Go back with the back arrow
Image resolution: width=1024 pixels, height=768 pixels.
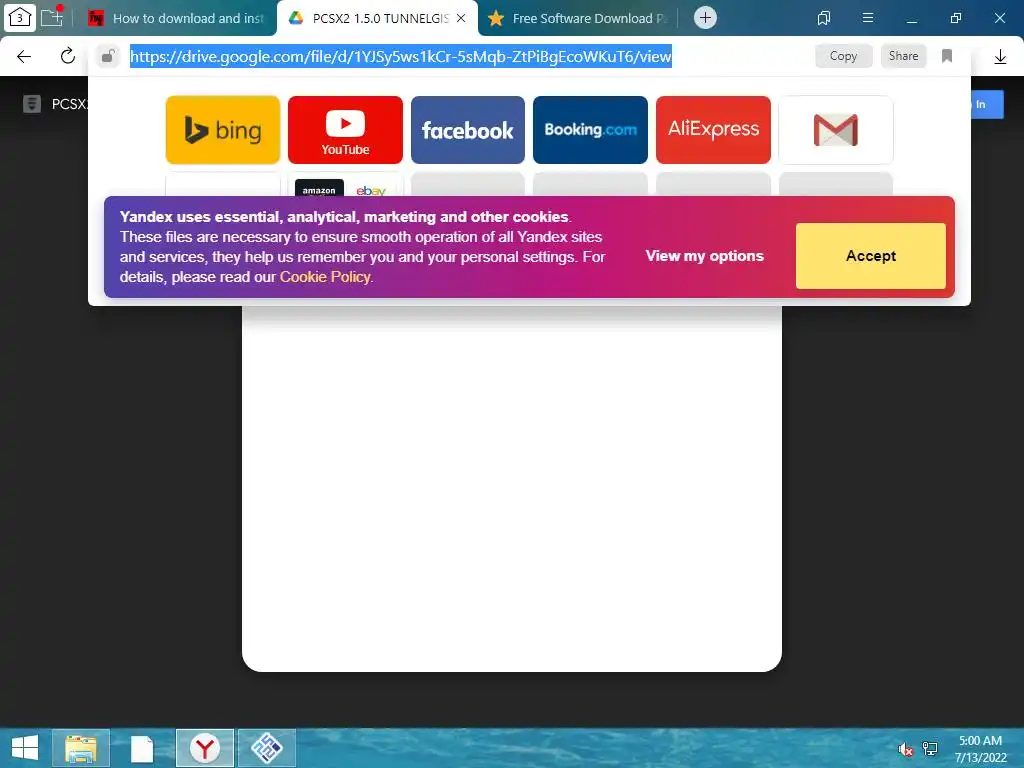pos(24,56)
